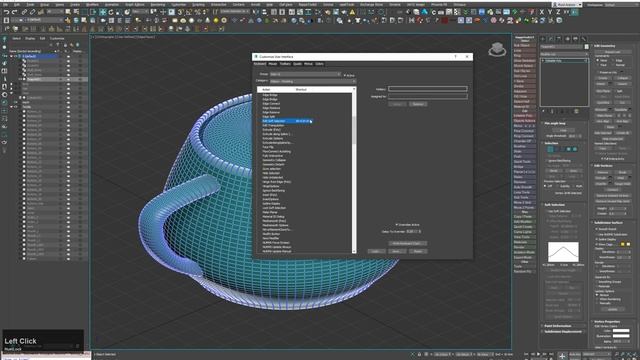640x360 pixels.
Task: Open the Hierarchy command panel tab icon
Action: pos(560,39)
